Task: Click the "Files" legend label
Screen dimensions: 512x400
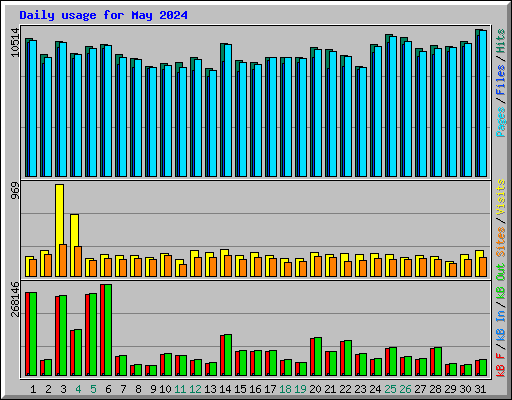Action: point(500,79)
